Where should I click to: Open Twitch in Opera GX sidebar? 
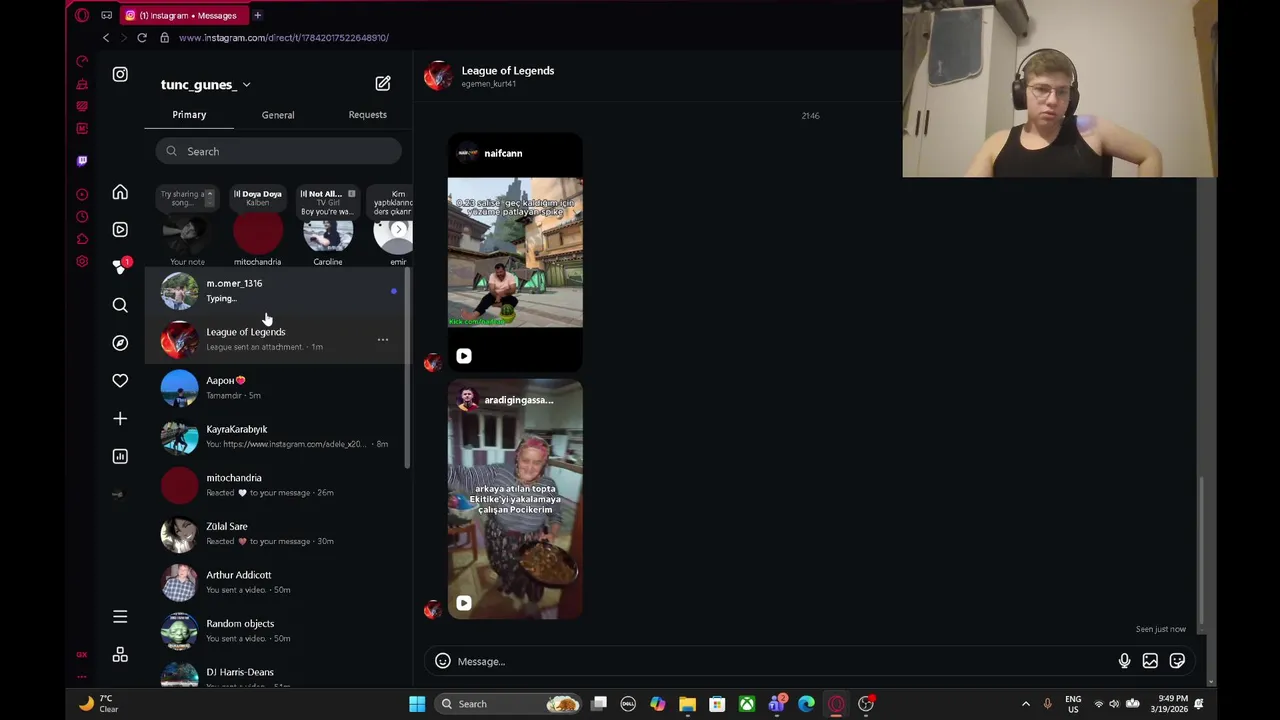[x=82, y=160]
